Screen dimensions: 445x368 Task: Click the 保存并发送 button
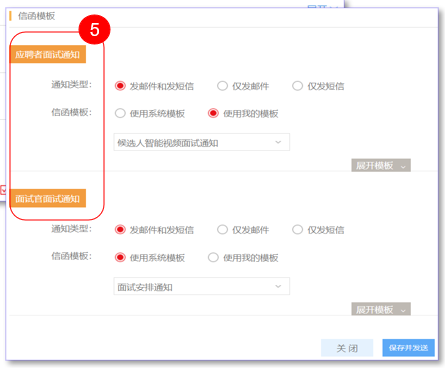[x=408, y=348]
